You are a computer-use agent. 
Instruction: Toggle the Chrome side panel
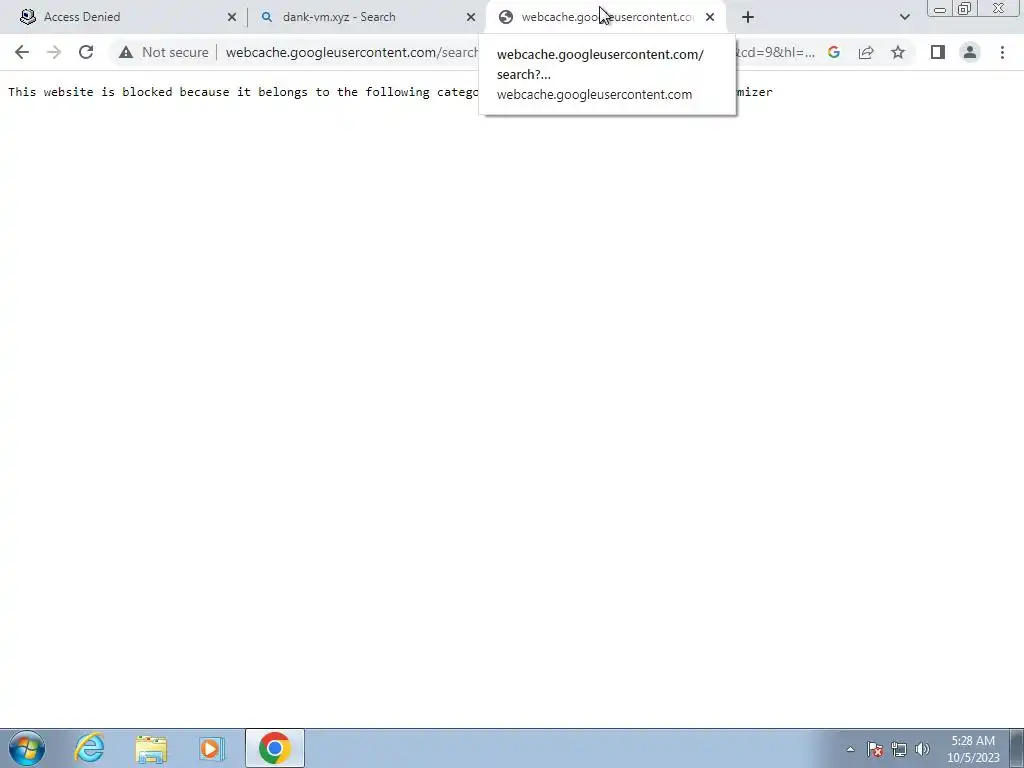(x=938, y=52)
